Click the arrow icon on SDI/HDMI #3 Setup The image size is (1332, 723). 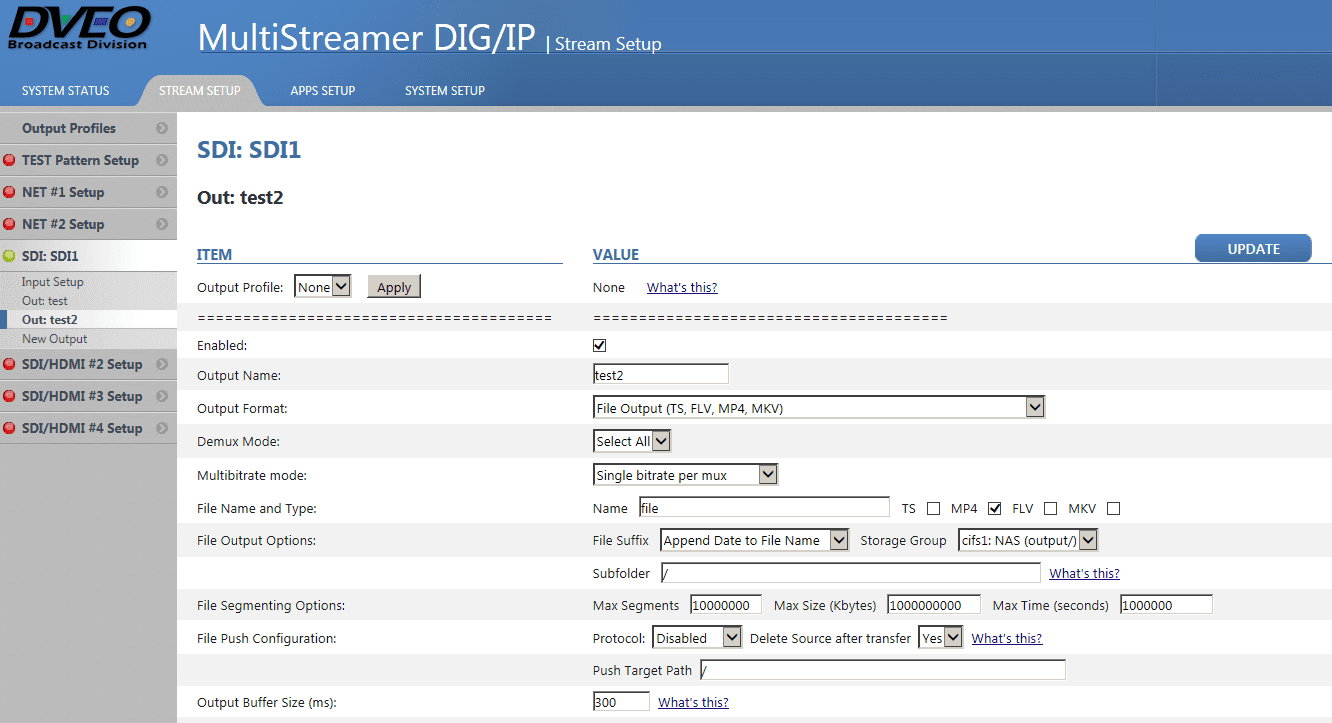point(162,396)
